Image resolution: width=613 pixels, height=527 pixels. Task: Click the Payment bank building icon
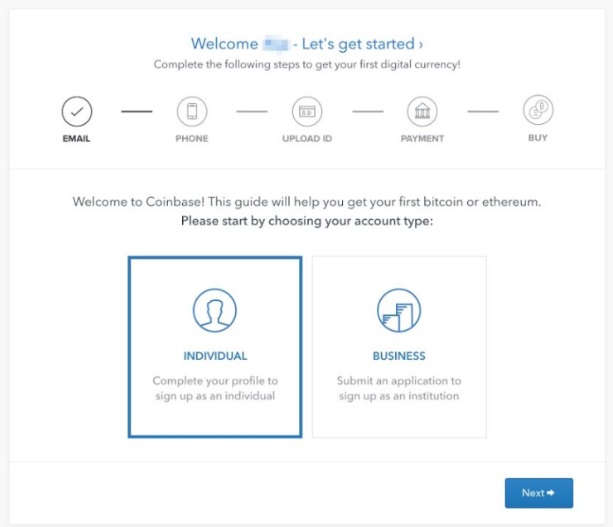(422, 111)
